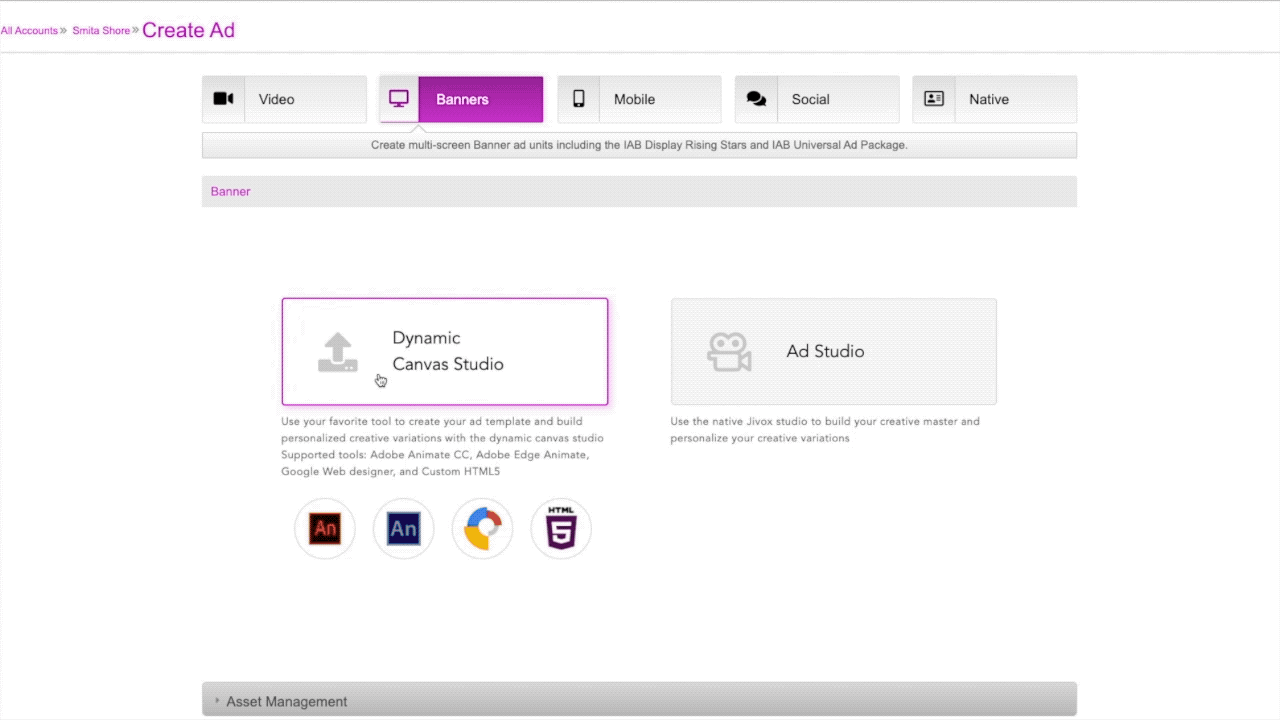
Task: Click the video camera icon on Video tab
Action: tap(224, 99)
